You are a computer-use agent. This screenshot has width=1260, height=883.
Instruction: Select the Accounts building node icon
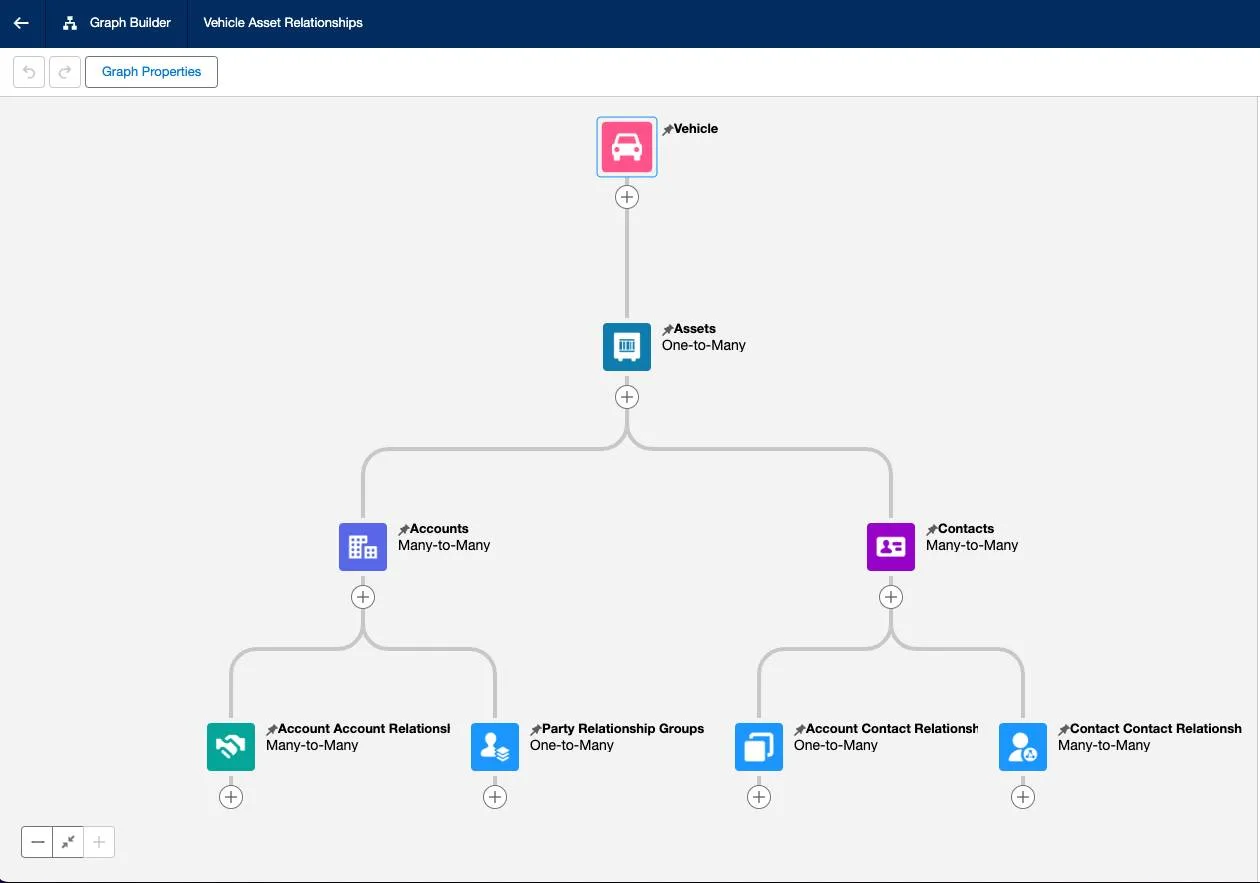point(363,547)
